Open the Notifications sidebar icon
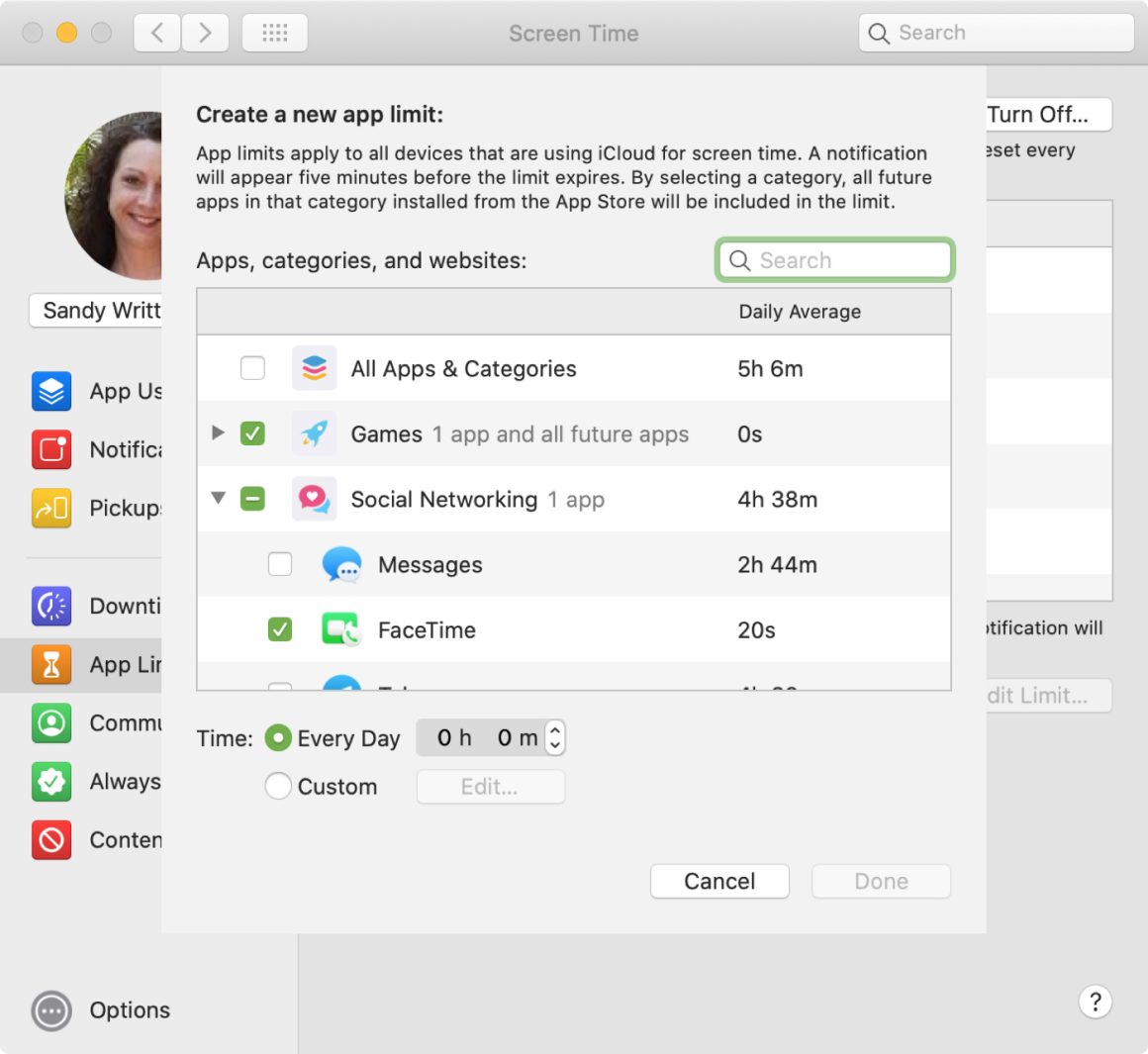The width and height of the screenshot is (1148, 1054). coord(51,449)
